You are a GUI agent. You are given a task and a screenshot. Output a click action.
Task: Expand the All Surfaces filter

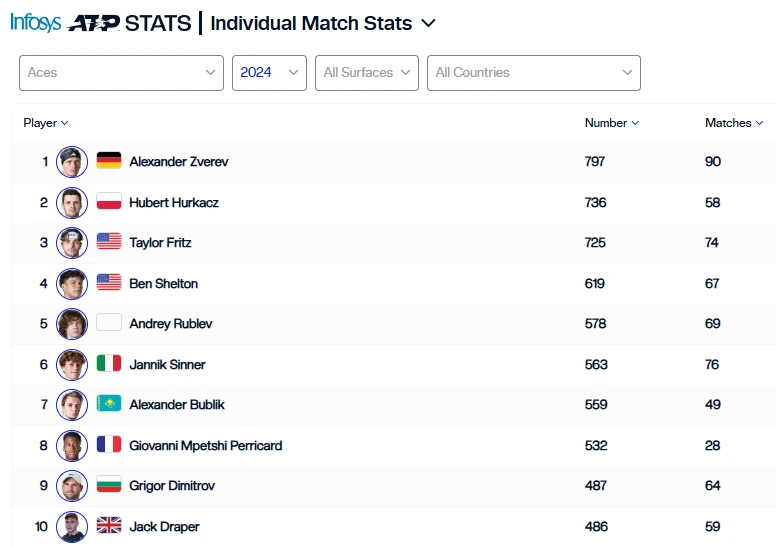pyautogui.click(x=367, y=73)
